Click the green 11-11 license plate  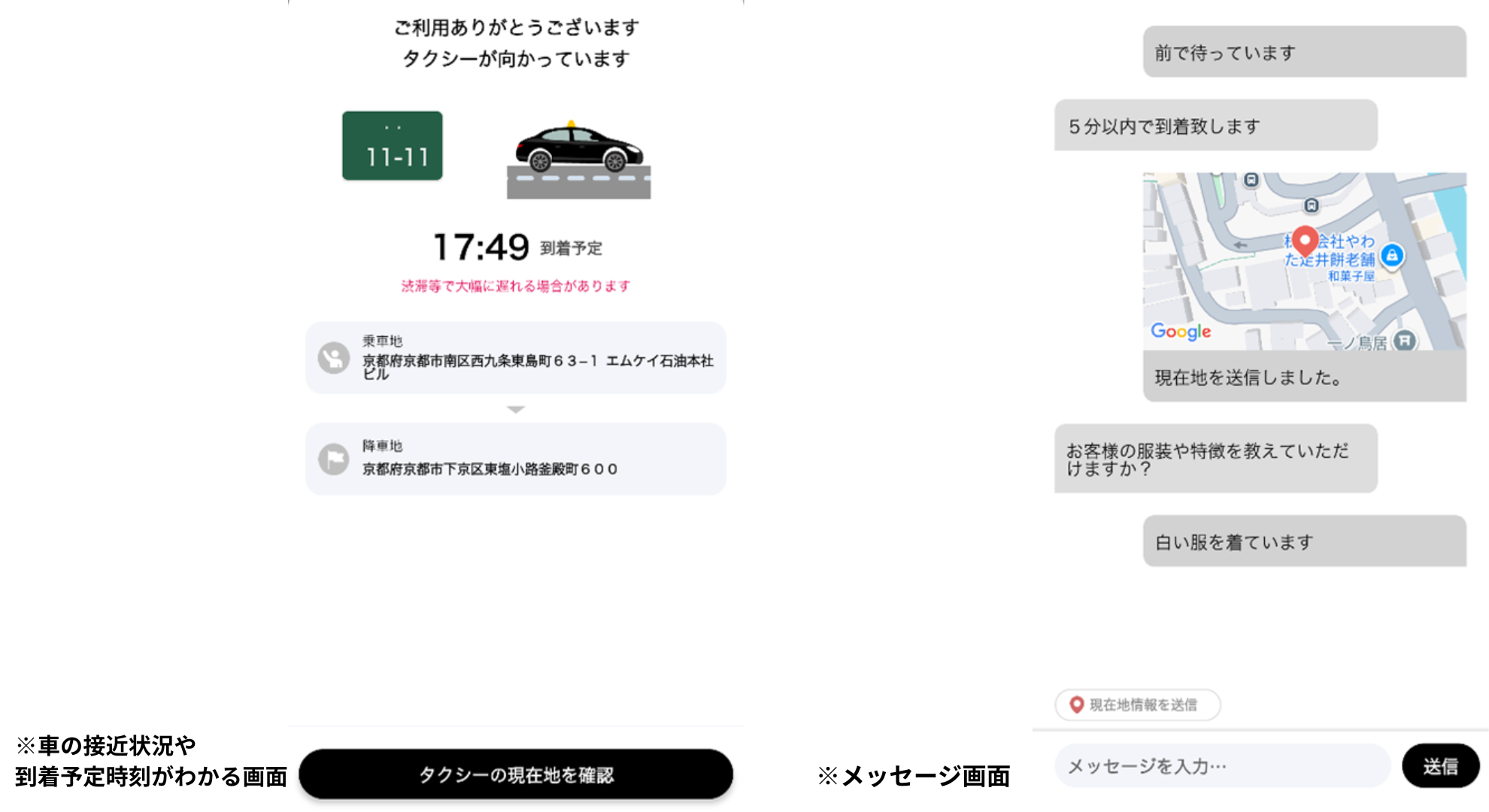pyautogui.click(x=392, y=146)
